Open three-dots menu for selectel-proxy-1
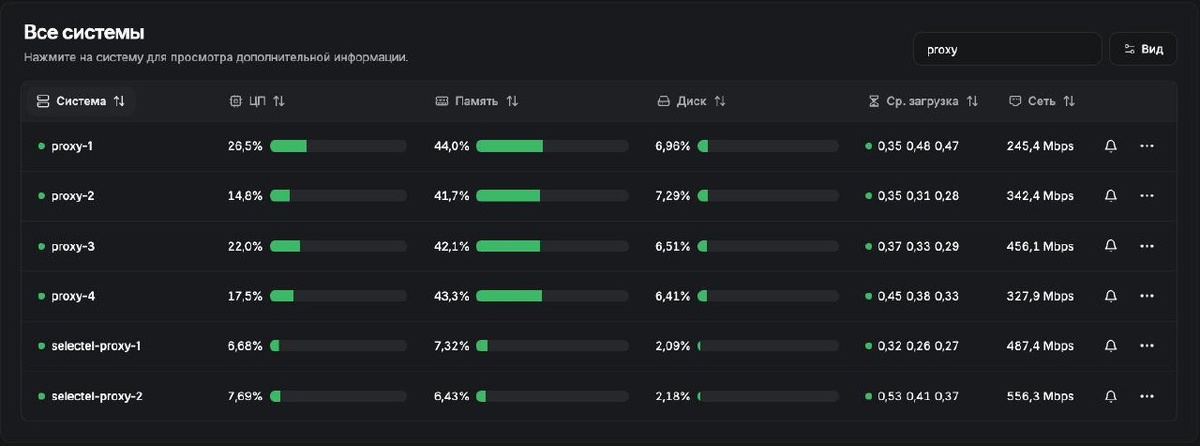Image resolution: width=1200 pixels, height=446 pixels. (1147, 346)
